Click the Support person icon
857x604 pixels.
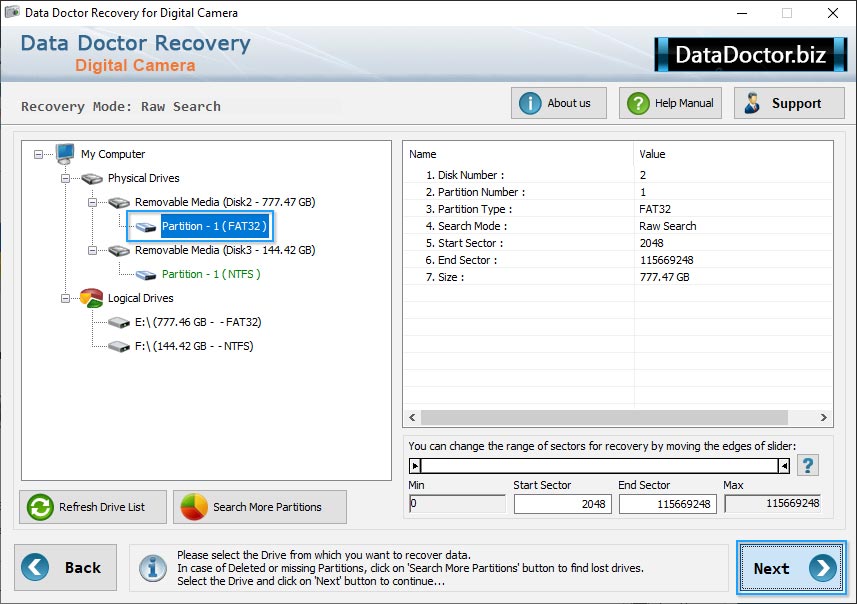tap(752, 103)
